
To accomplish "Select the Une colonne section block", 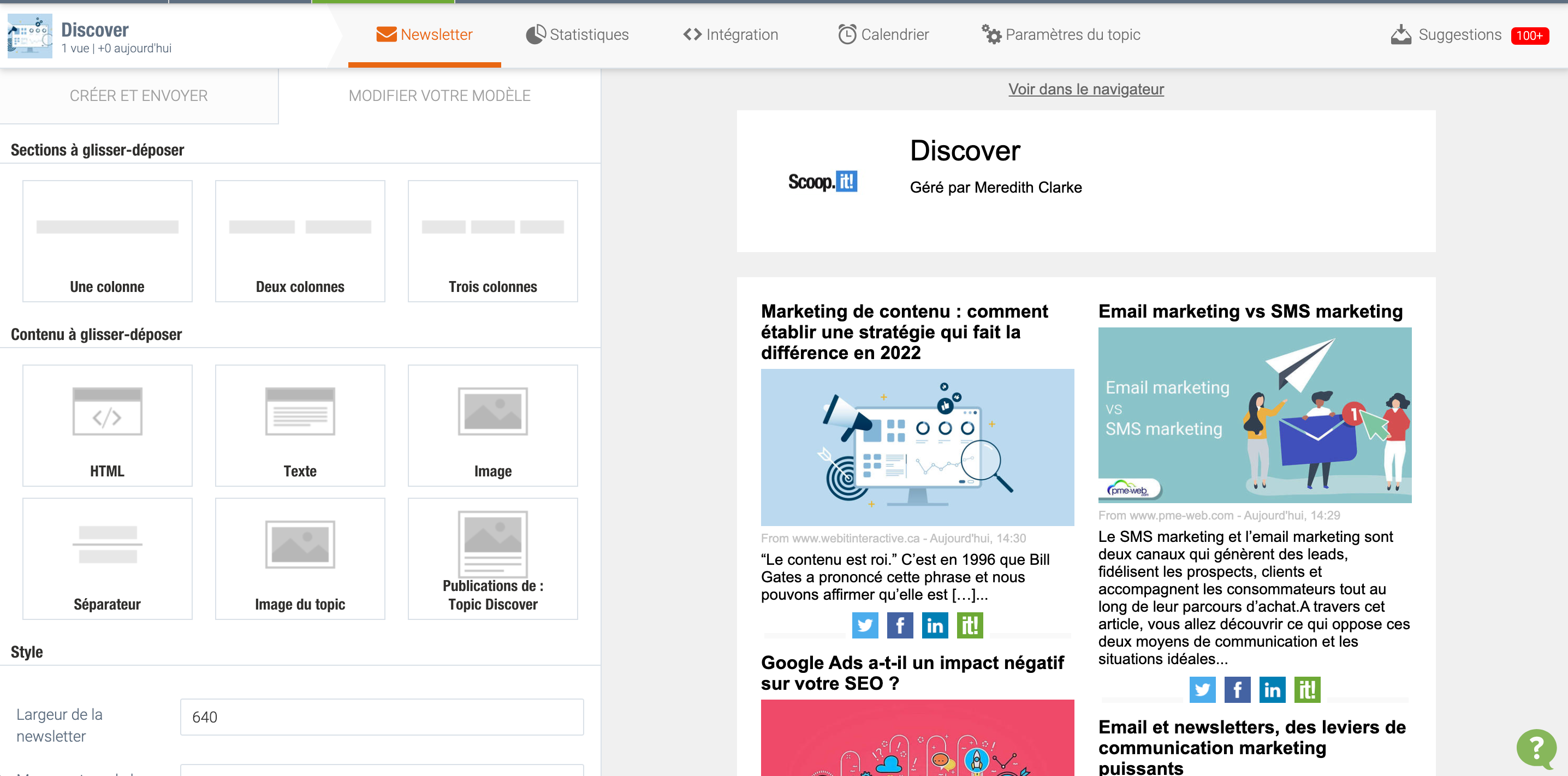I will 107,241.
